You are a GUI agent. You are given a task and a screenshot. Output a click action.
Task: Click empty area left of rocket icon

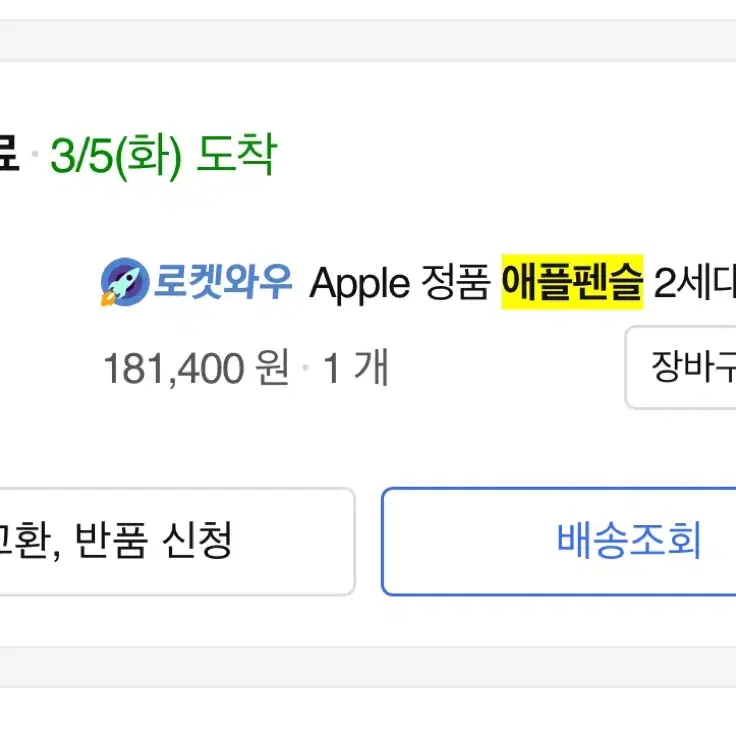click(x=49, y=282)
